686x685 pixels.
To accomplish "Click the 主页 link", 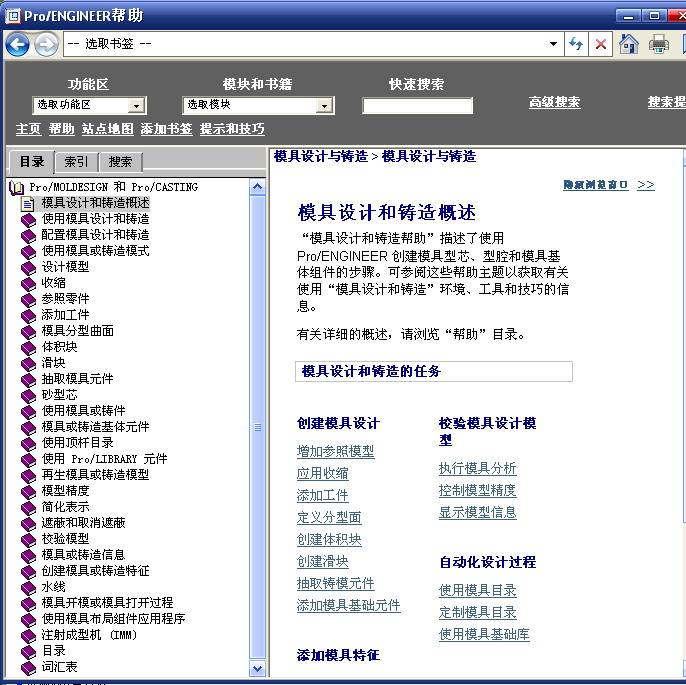I will pyautogui.click(x=28, y=129).
